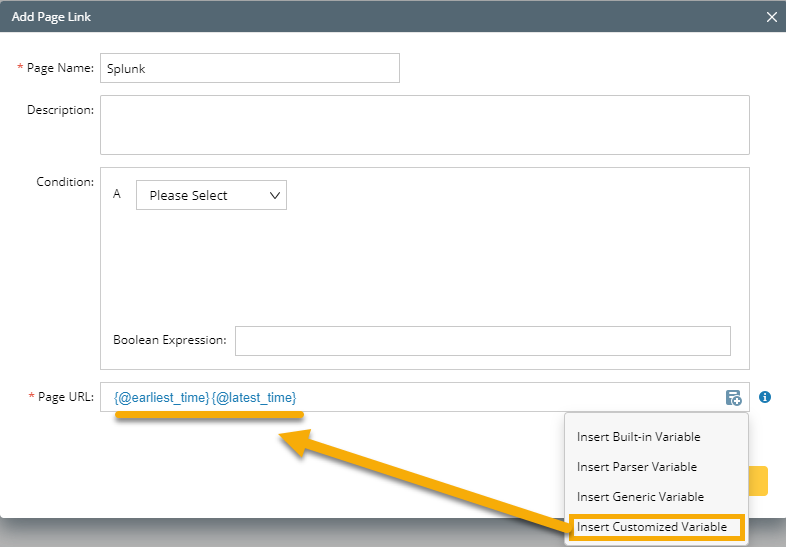The image size is (786, 547).
Task: Click the Boolean Expression label text
Action: click(170, 340)
